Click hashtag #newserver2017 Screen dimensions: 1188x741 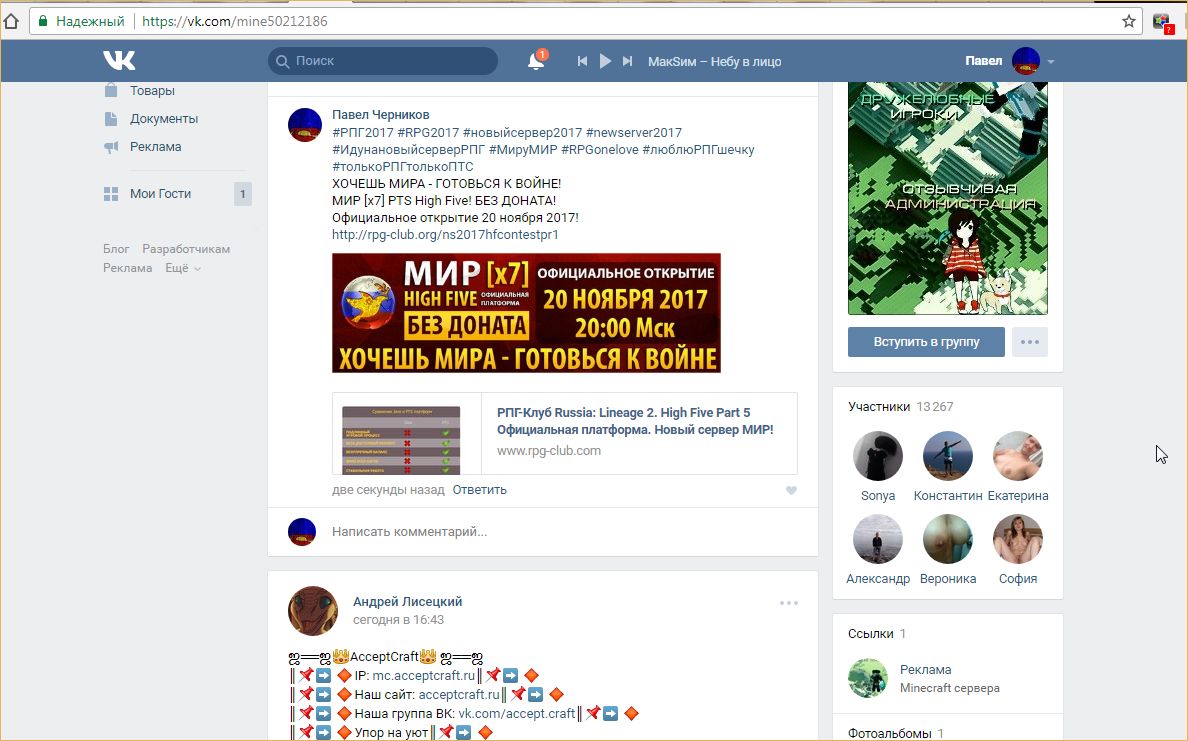(633, 133)
